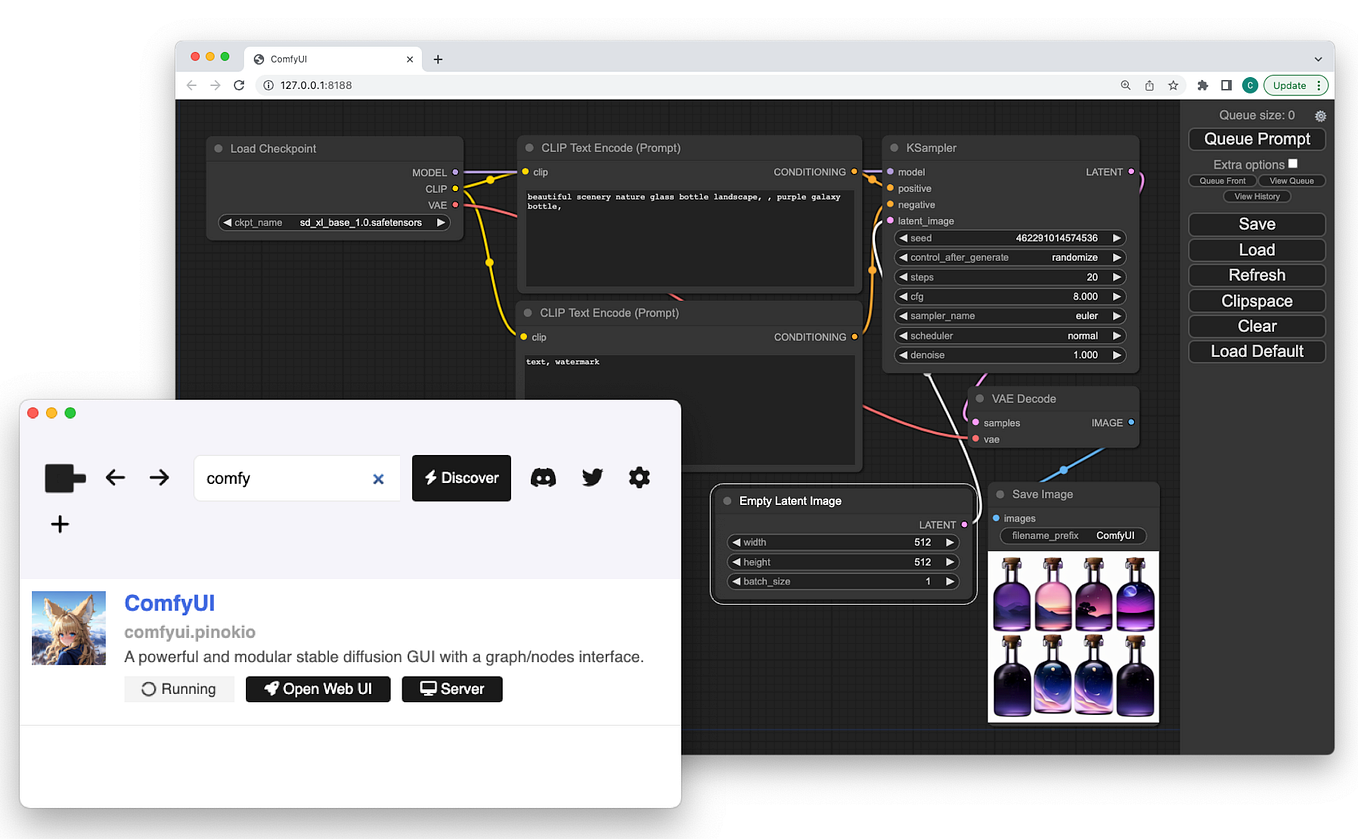Switch the scheduler from normal
This screenshot has width=1358, height=839.
(1118, 335)
